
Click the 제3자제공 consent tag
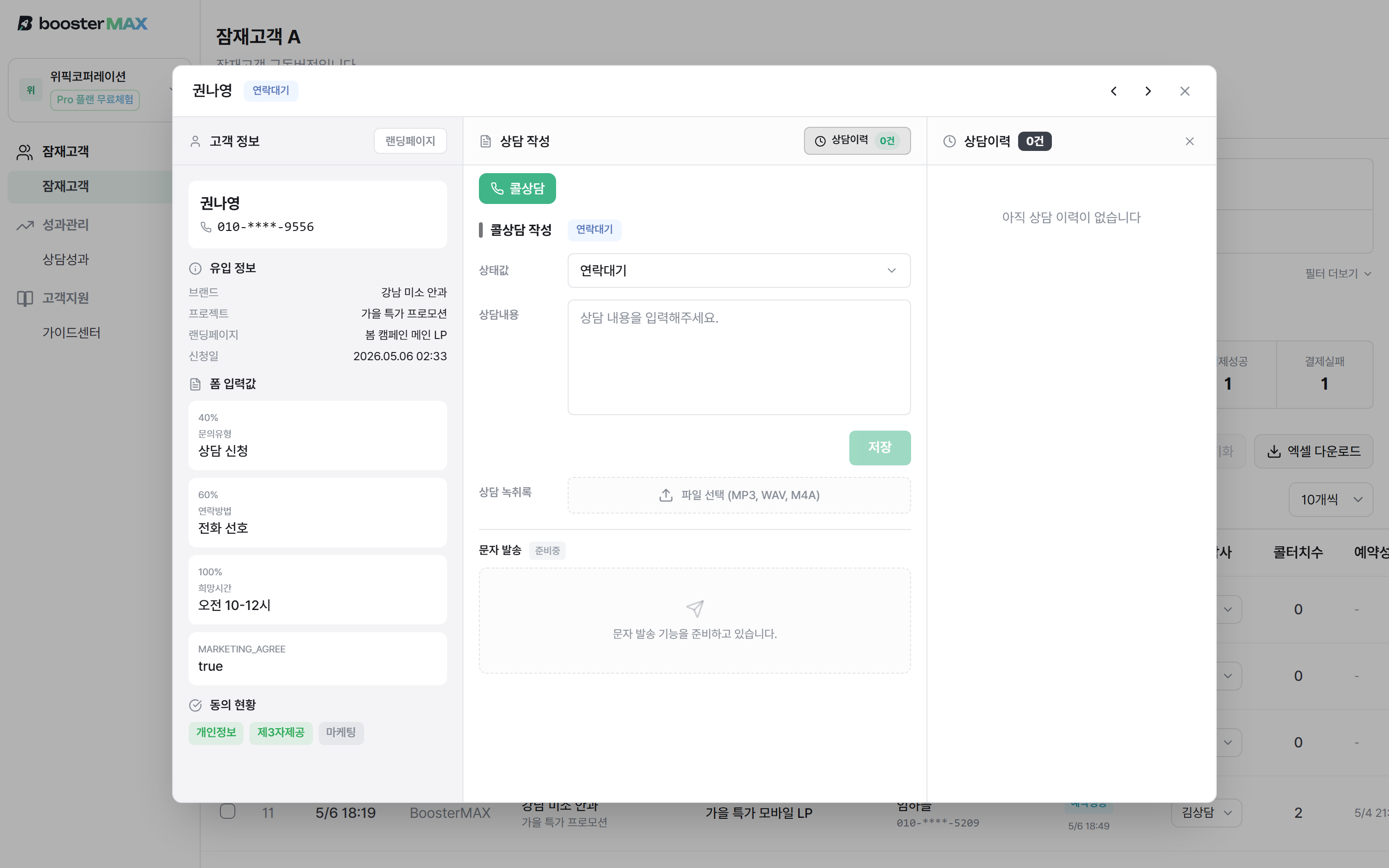(x=281, y=732)
